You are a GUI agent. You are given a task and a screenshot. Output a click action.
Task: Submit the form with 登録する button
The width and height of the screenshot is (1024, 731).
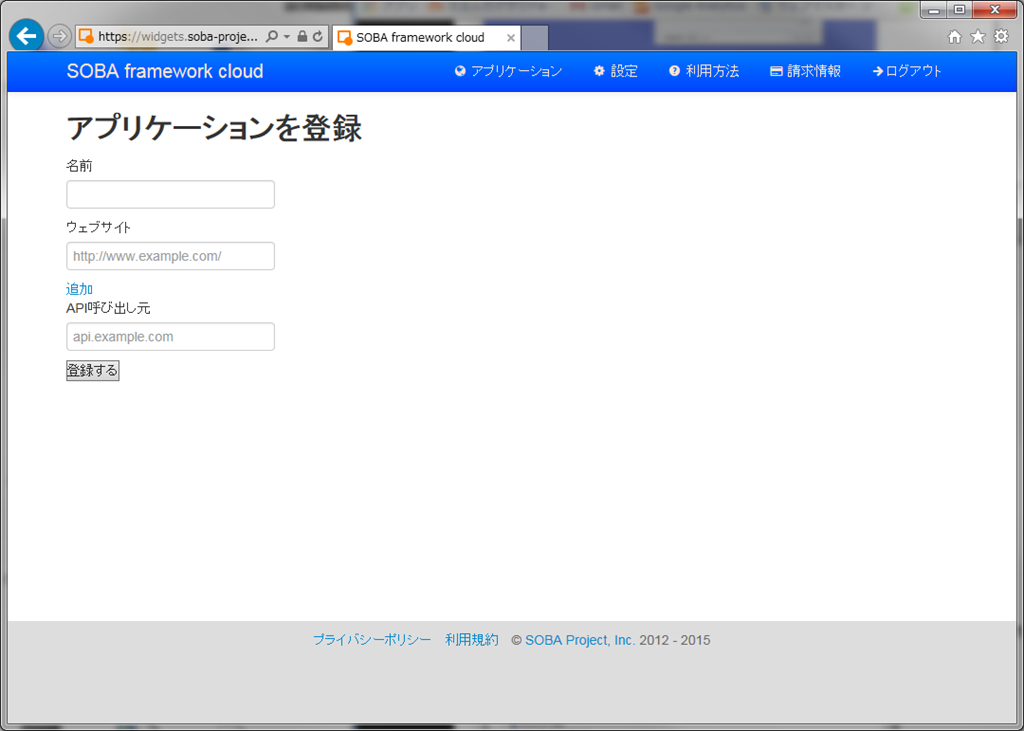point(93,370)
